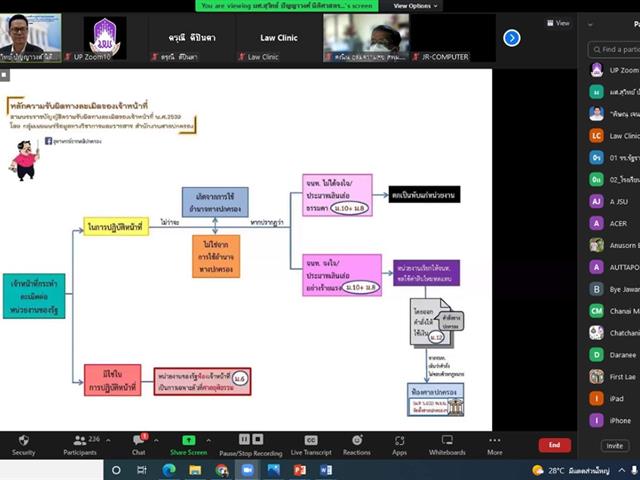
Task: Expand the Participants options caret
Action: (108, 440)
